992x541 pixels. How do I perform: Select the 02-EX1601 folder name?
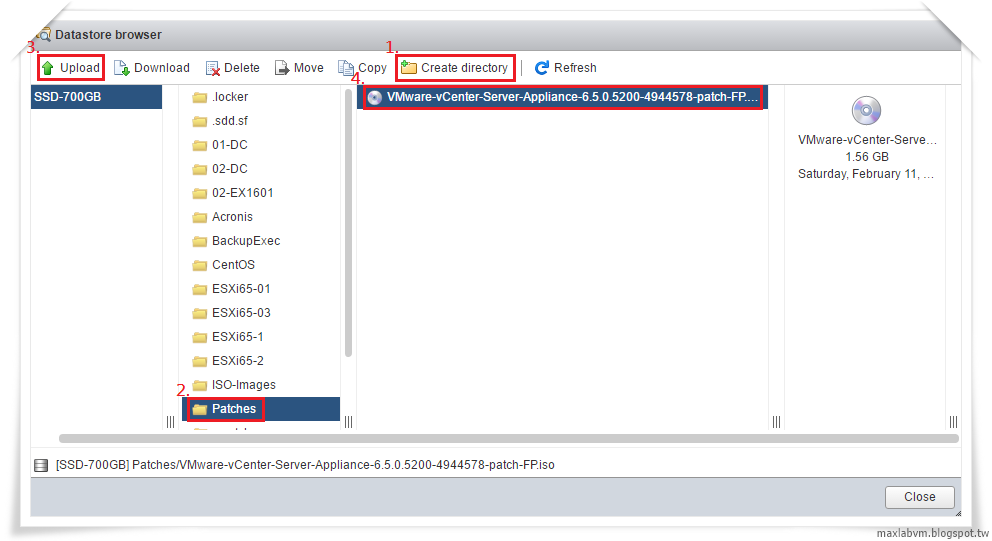click(x=243, y=193)
